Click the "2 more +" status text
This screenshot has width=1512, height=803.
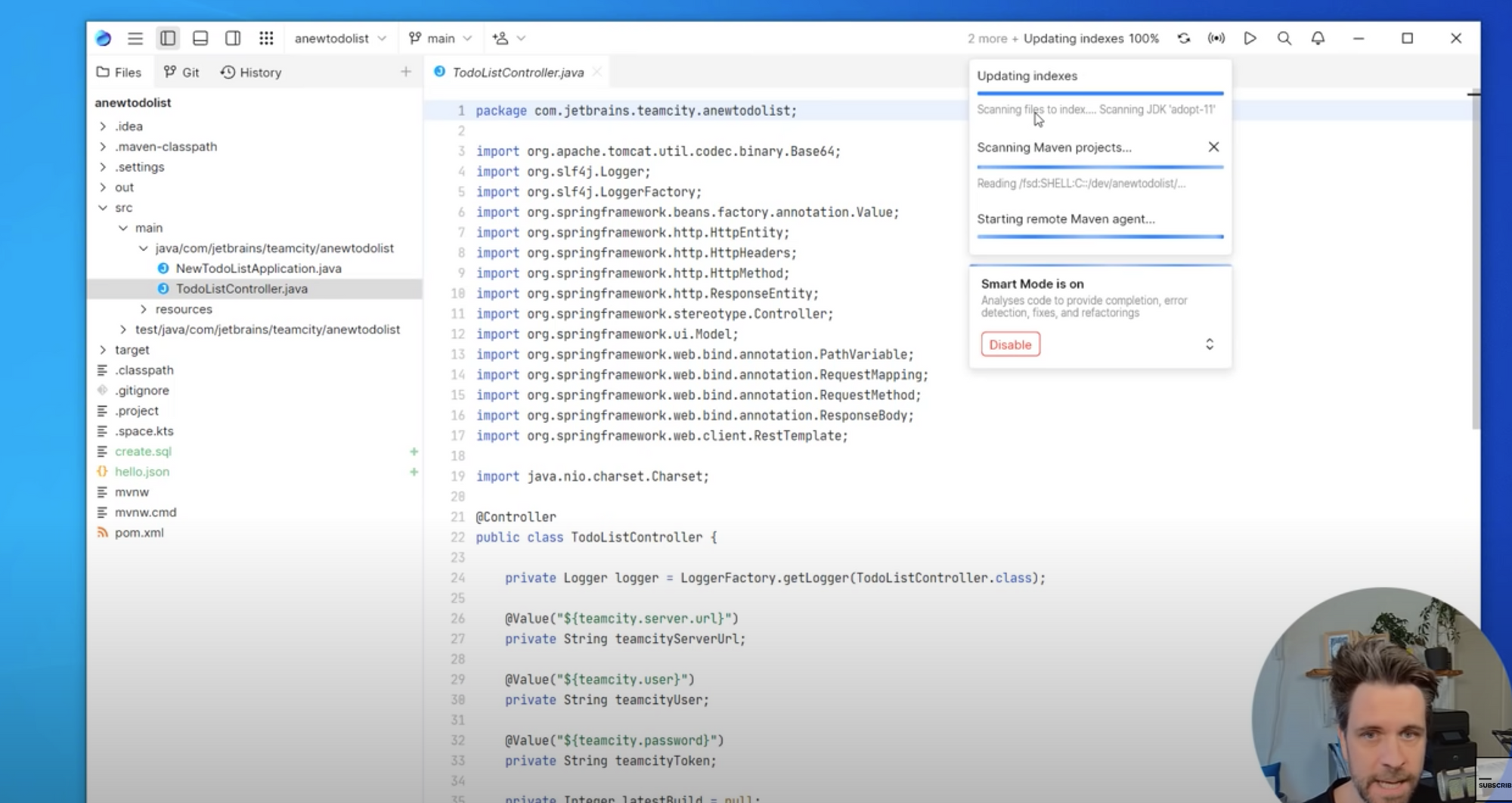(993, 39)
